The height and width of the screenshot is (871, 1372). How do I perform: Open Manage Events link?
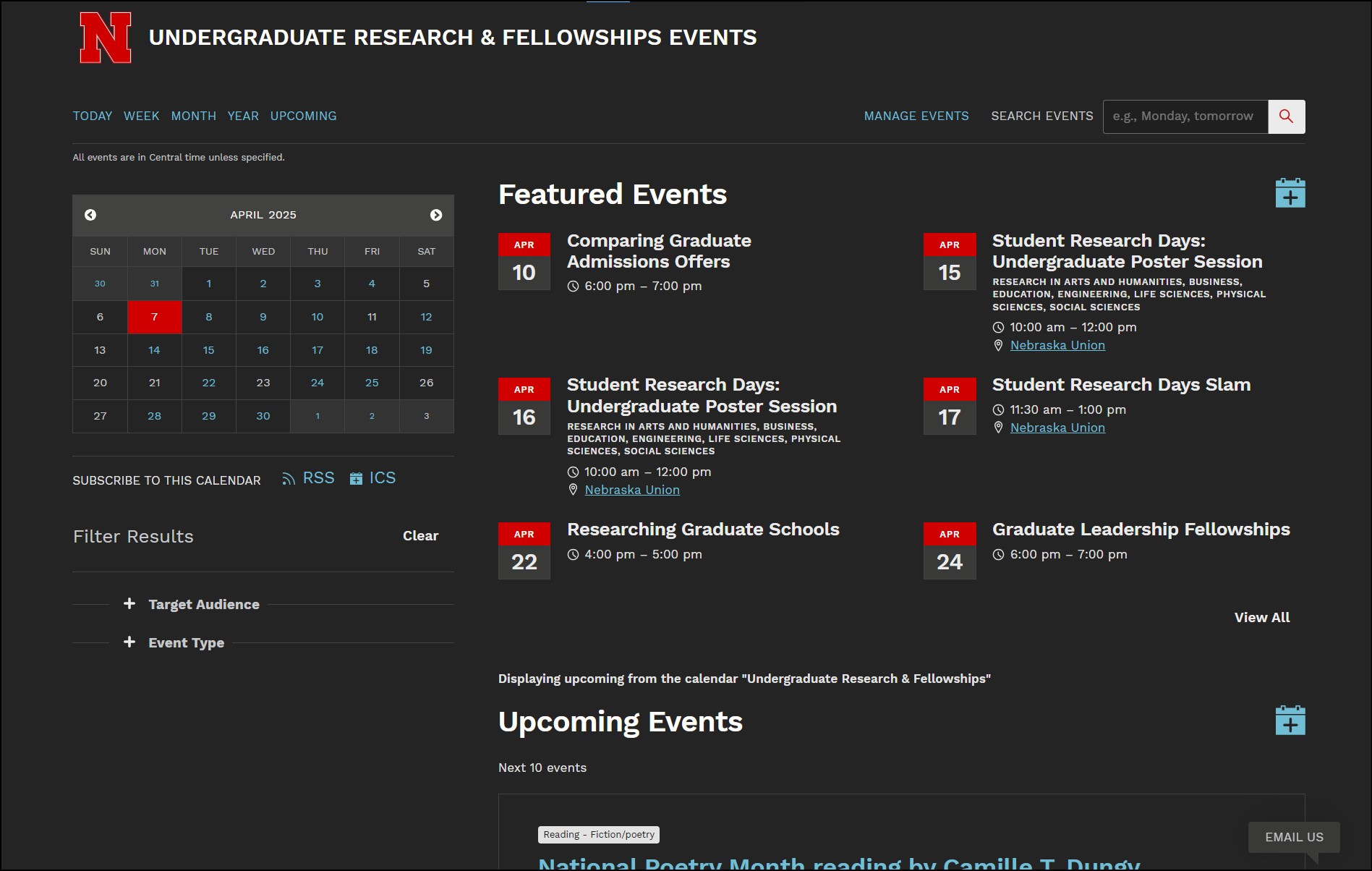tap(916, 116)
